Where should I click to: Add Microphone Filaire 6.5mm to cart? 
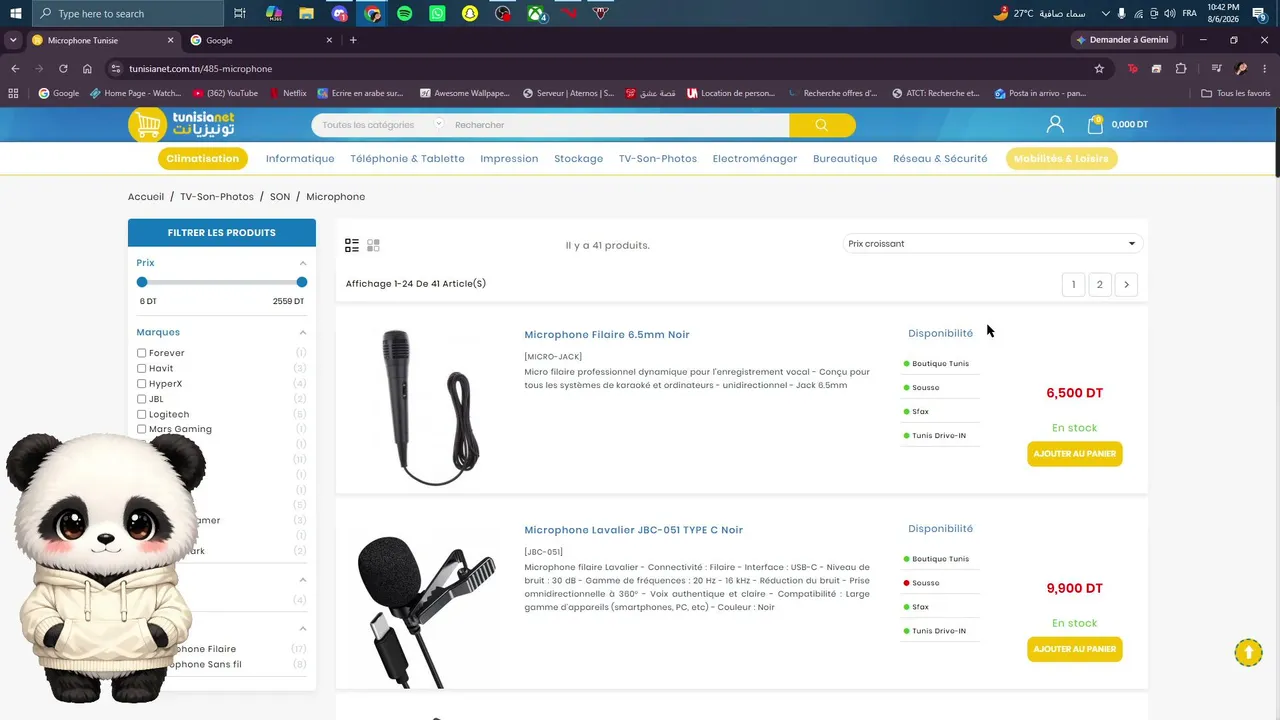click(x=1075, y=454)
